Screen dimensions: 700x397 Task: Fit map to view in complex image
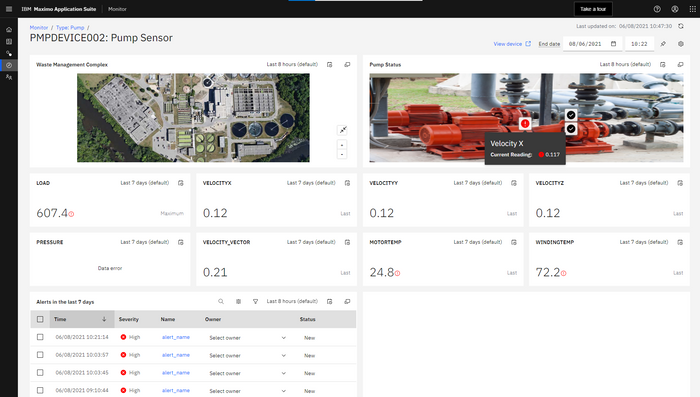point(342,130)
